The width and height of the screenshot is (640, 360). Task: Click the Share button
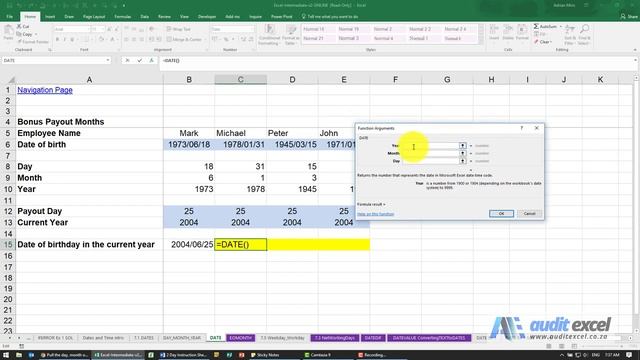coord(629,17)
